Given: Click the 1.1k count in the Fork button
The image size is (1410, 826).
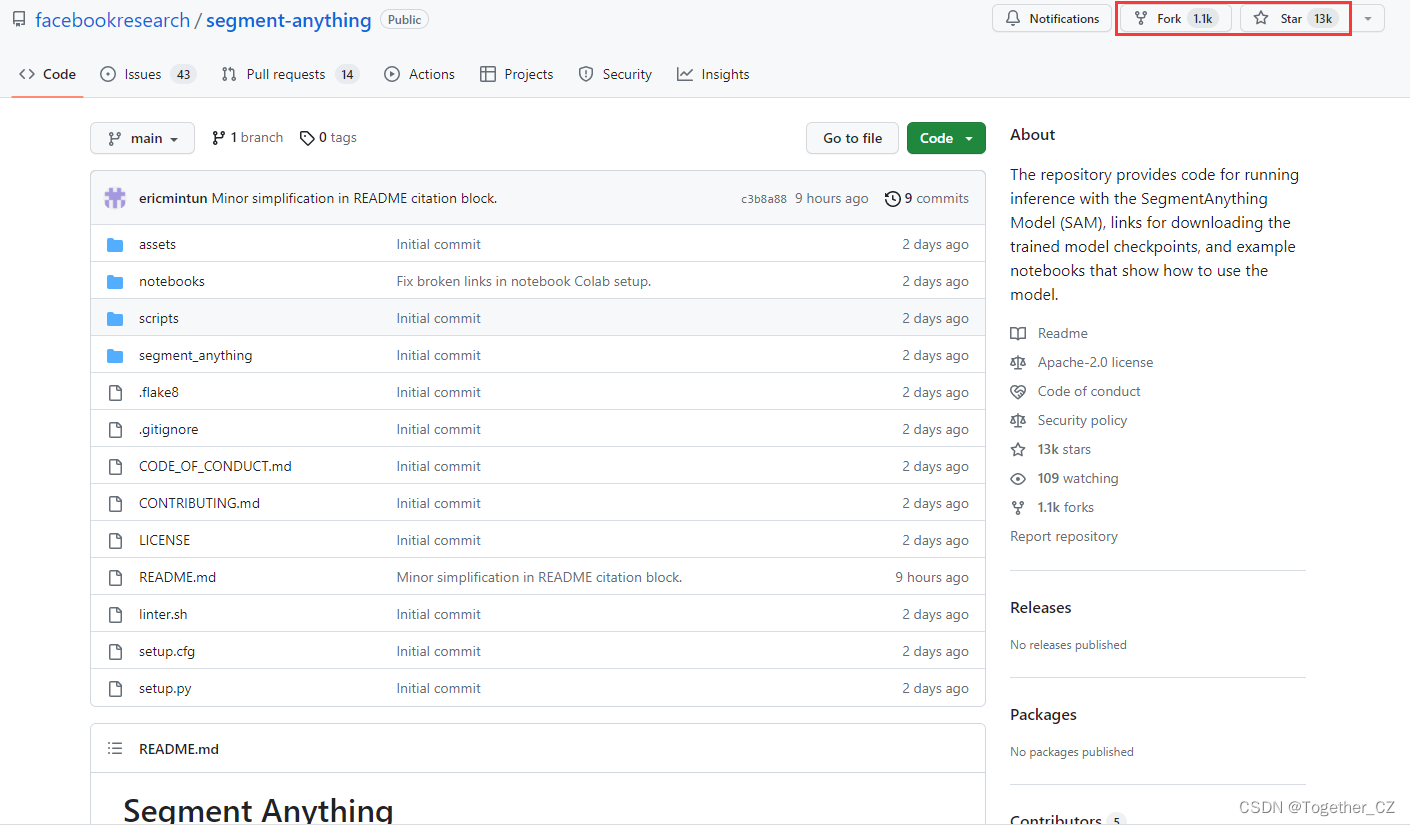Looking at the screenshot, I should (1202, 18).
